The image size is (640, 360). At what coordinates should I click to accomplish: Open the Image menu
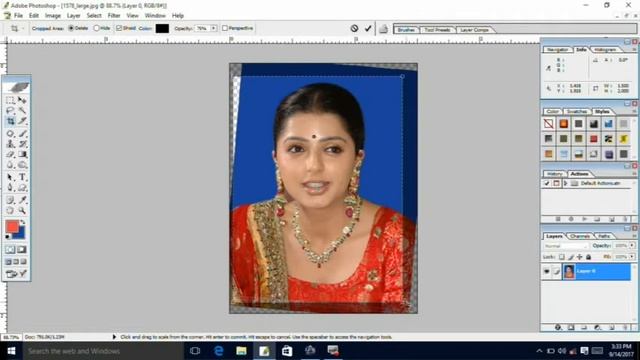click(x=53, y=16)
